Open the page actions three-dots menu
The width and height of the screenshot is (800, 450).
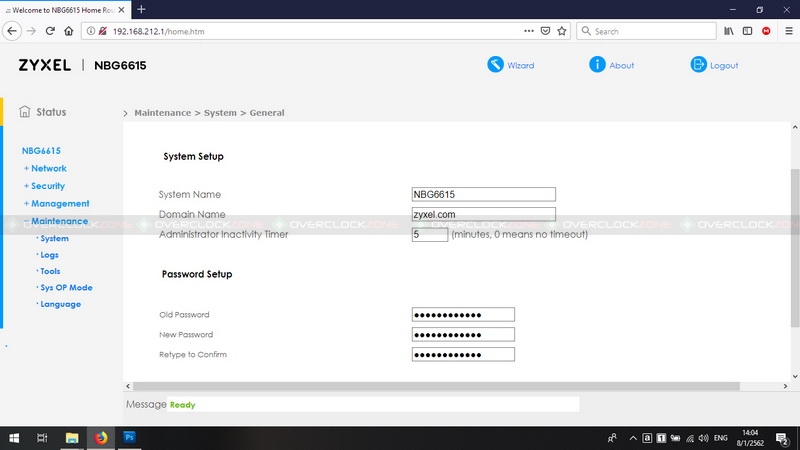(x=529, y=31)
